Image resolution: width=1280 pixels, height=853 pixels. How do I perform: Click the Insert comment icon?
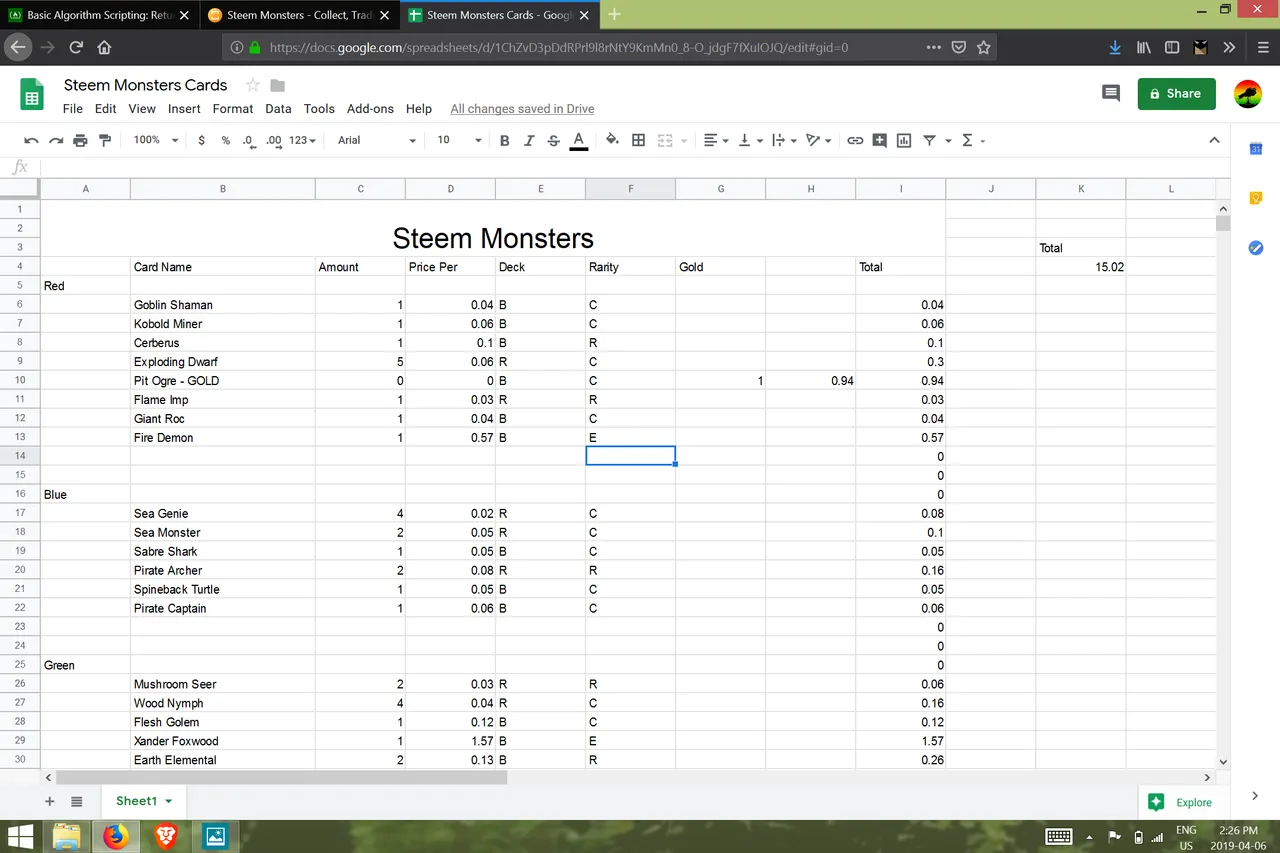(x=880, y=141)
